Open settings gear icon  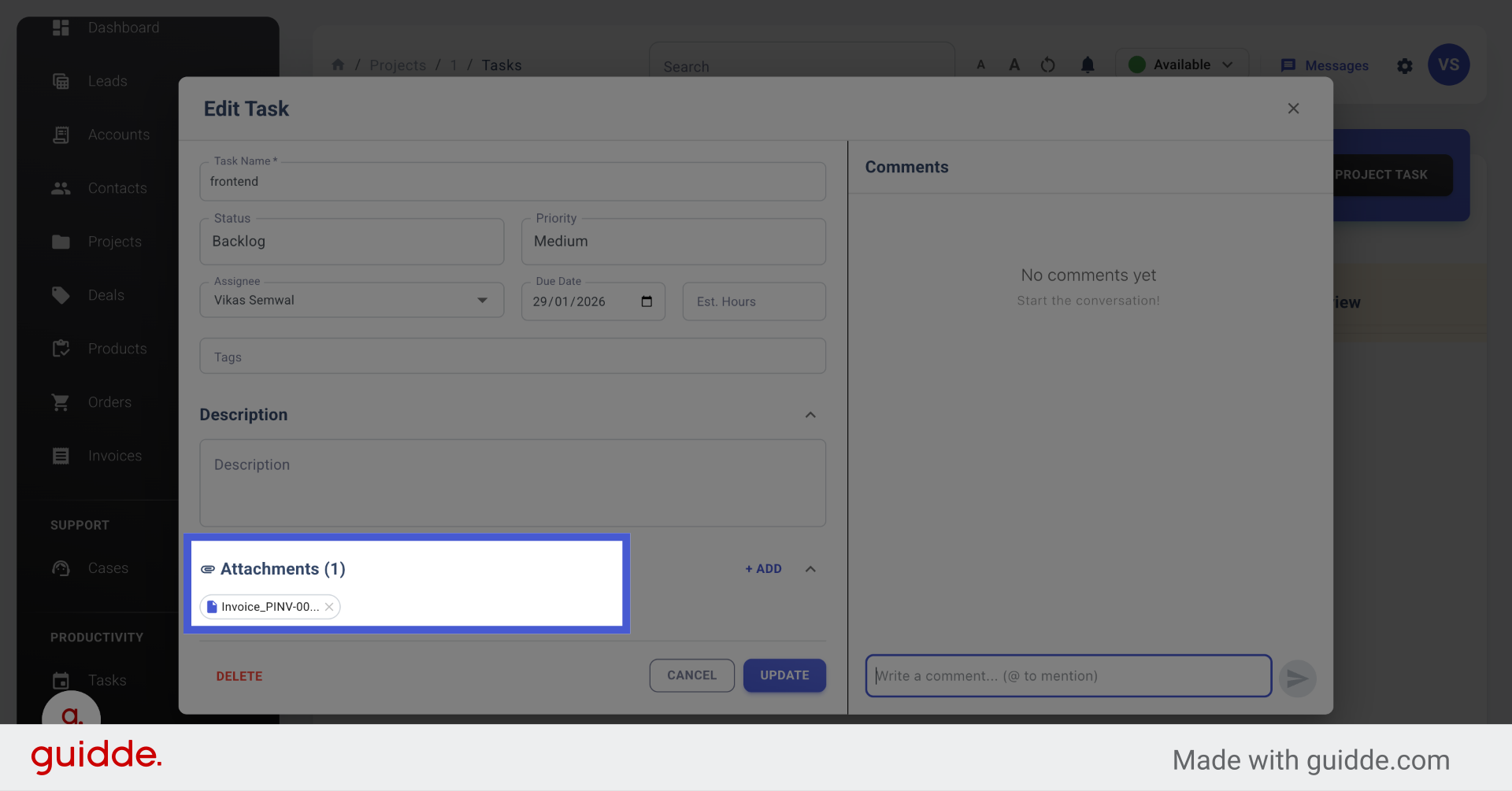(1405, 66)
